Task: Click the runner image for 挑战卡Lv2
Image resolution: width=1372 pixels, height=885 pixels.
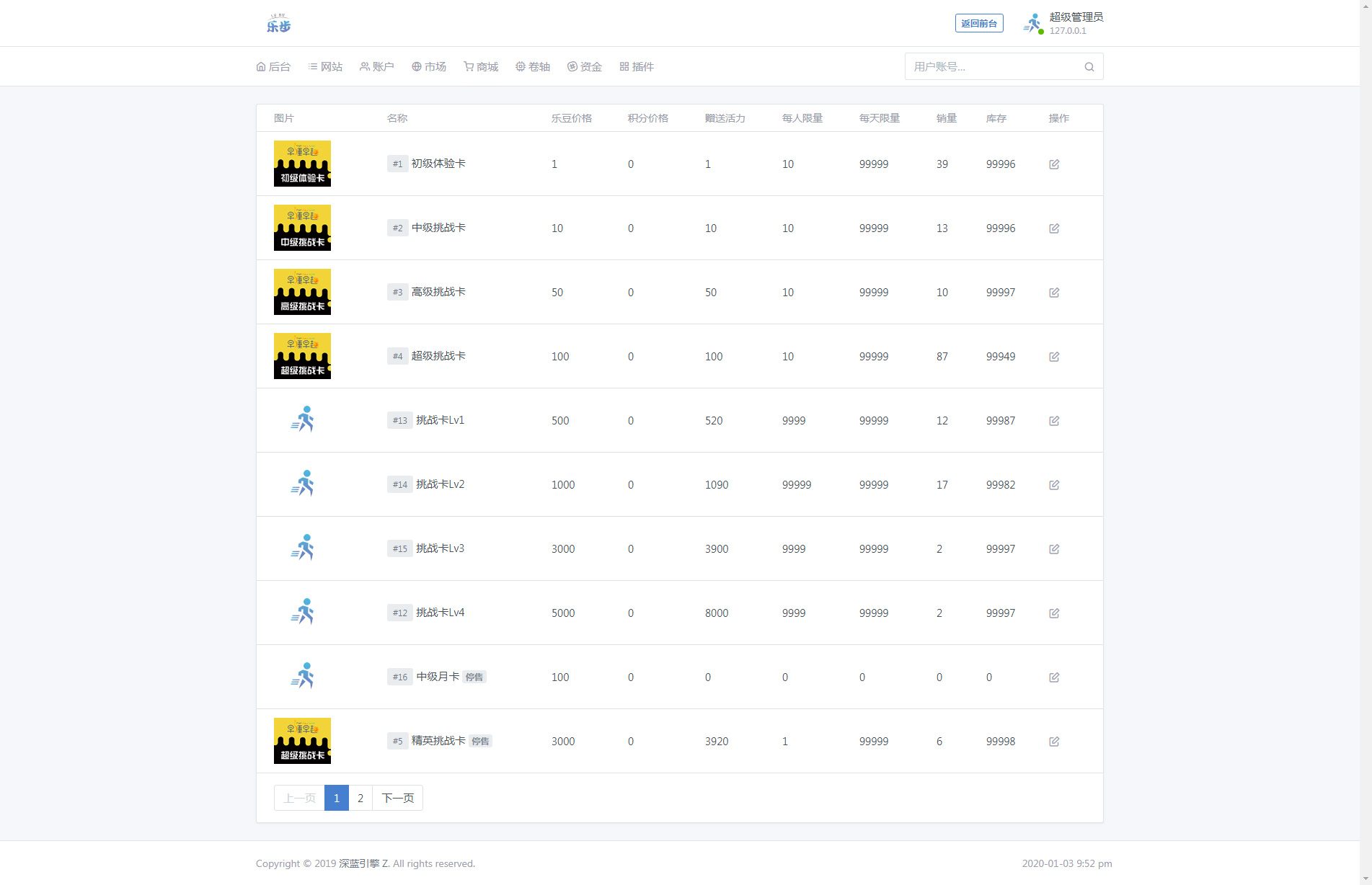Action: [303, 484]
